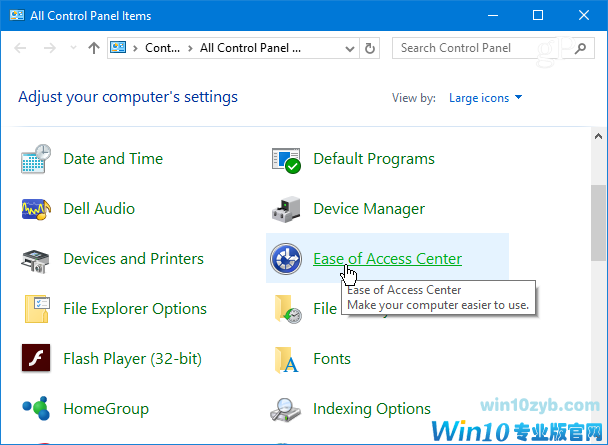The height and width of the screenshot is (445, 608).
Task: Click the Control Panel icon in address bar
Action: pos(118,48)
